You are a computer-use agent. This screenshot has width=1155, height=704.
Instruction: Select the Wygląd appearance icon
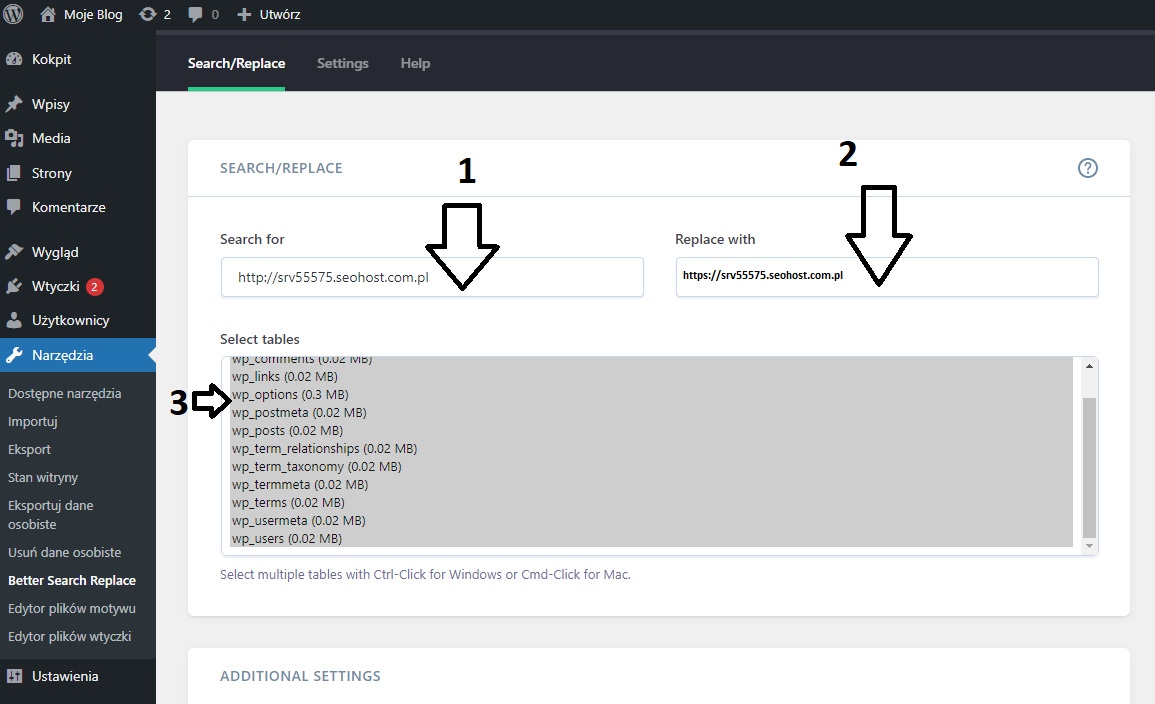coord(18,251)
